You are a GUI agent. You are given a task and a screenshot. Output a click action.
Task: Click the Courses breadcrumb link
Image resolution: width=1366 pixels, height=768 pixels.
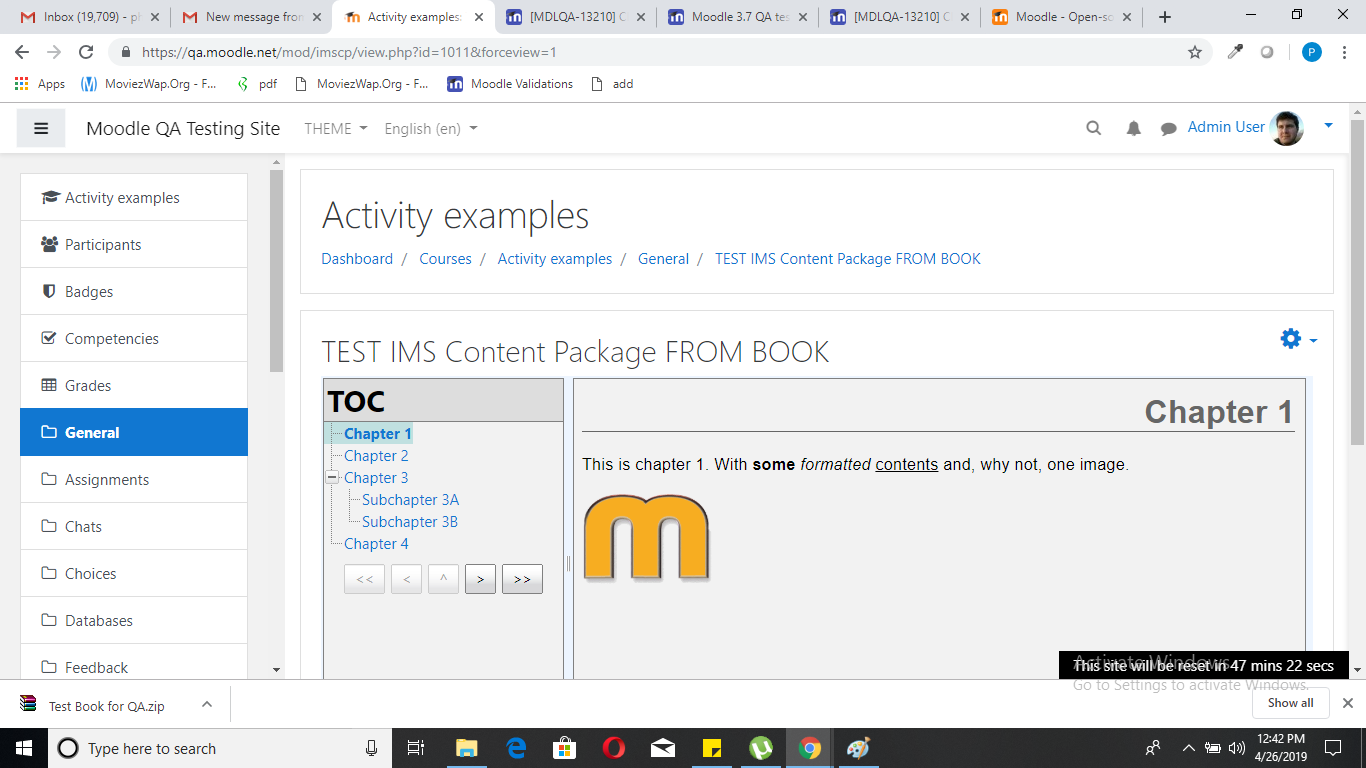coord(445,259)
